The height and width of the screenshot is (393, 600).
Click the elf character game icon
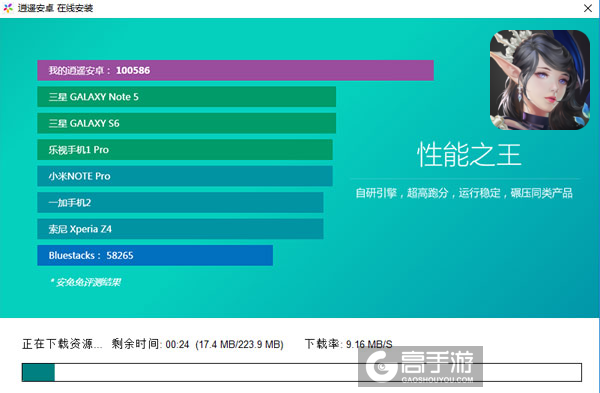tap(540, 80)
